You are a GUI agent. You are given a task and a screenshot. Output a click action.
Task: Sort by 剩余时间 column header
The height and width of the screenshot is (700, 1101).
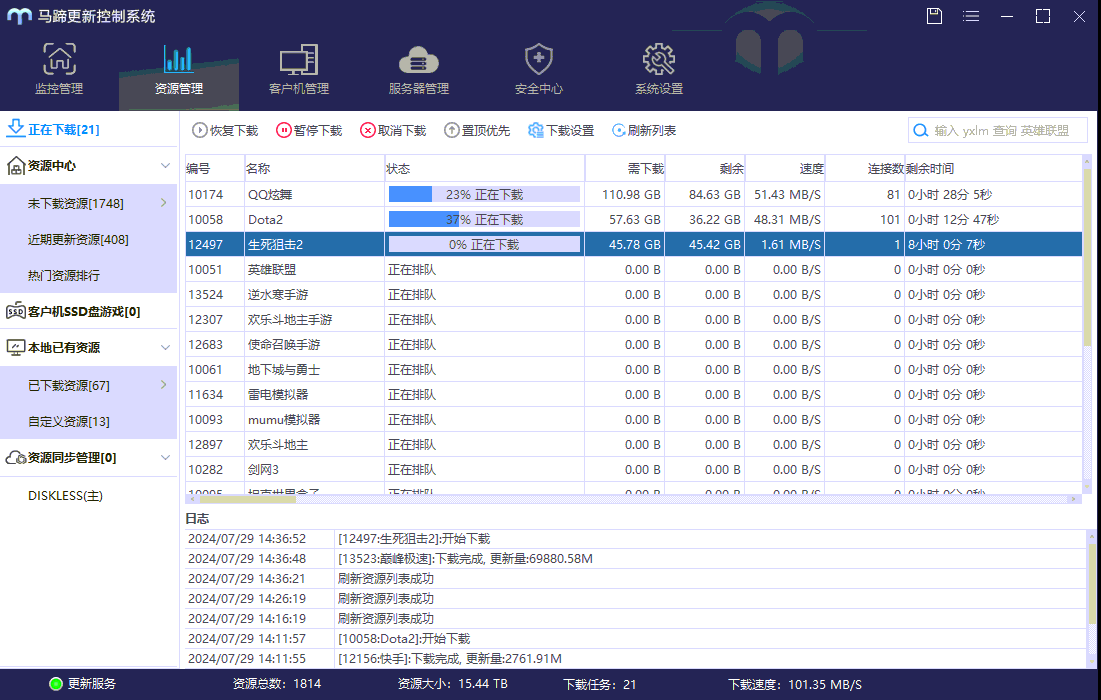pos(994,169)
